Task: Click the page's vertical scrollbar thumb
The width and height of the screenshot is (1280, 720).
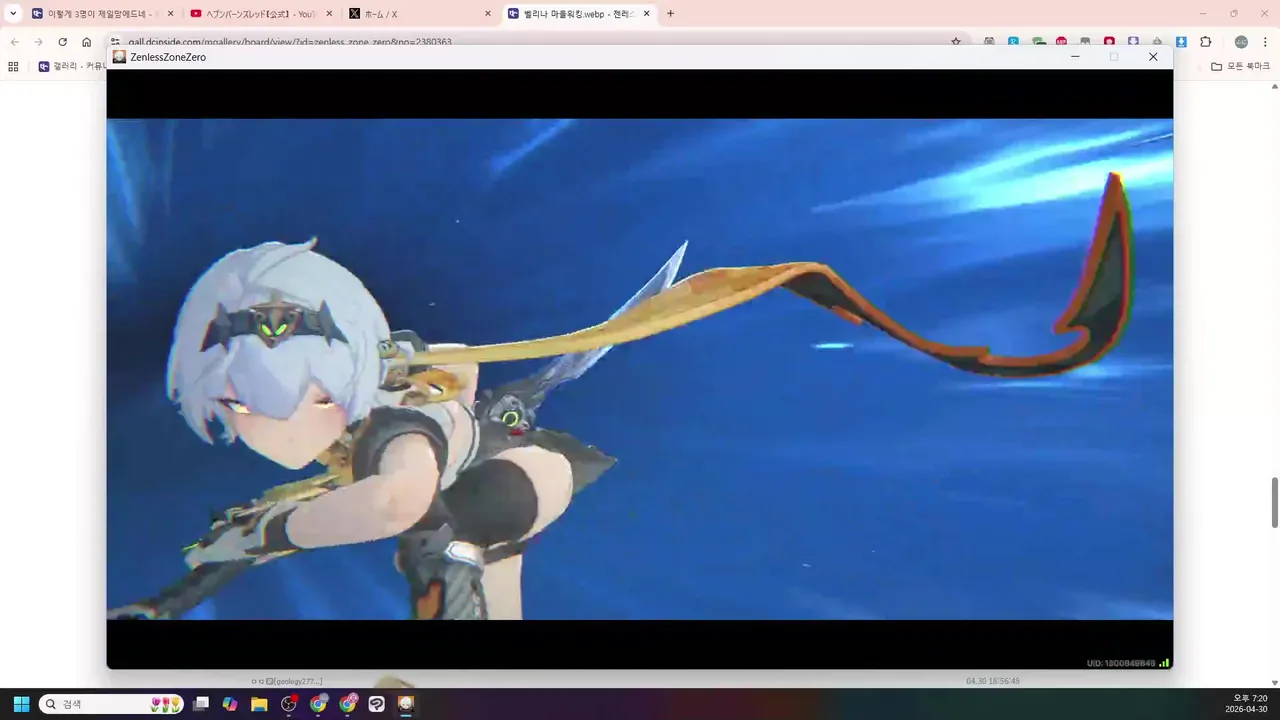Action: pos(1275,502)
